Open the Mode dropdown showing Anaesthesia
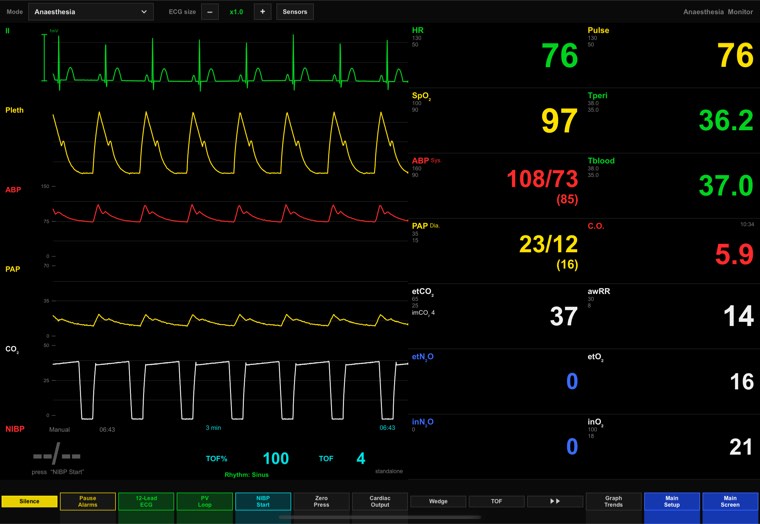This screenshot has height=524, width=760. tap(91, 12)
